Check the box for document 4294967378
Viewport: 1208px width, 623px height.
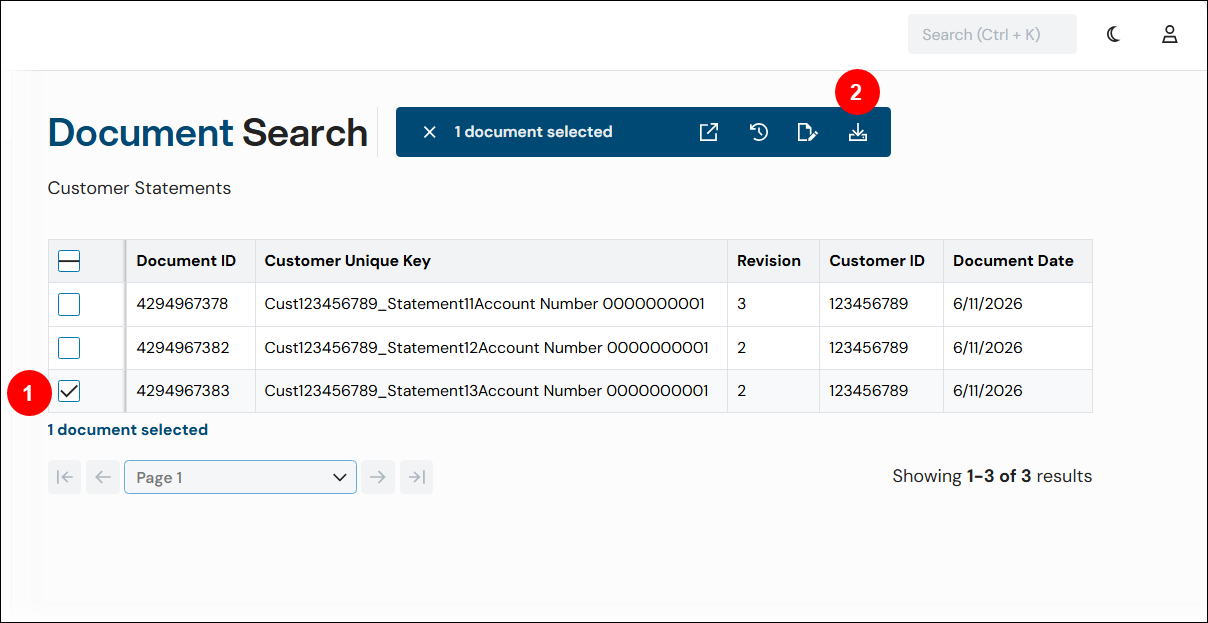click(69, 304)
